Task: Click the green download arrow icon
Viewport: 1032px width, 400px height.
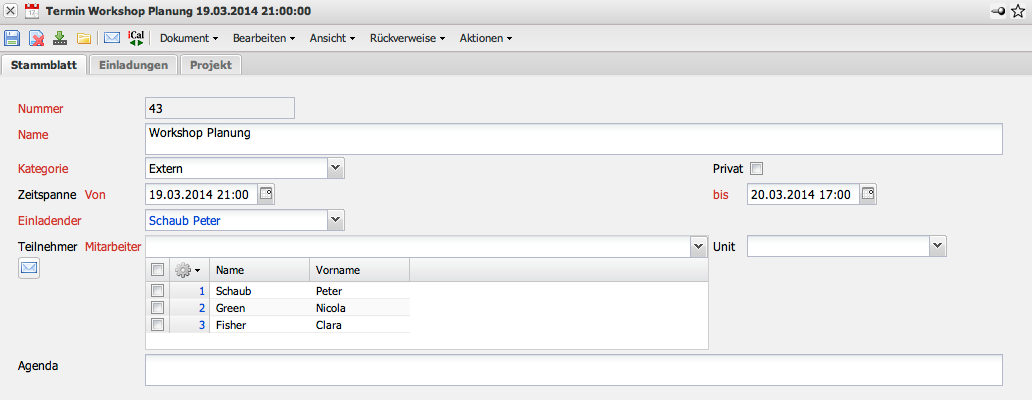Action: click(60, 38)
